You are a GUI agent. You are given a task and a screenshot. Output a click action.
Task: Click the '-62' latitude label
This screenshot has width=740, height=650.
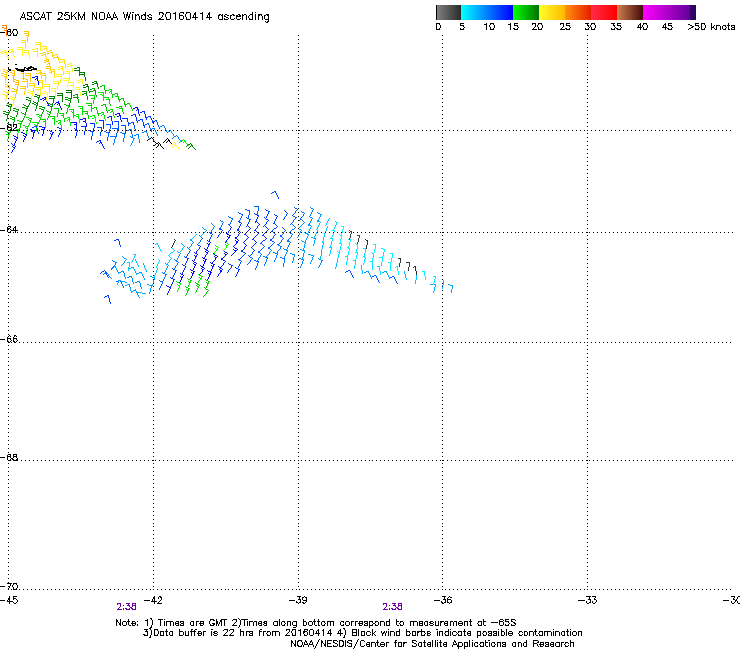coord(9,127)
